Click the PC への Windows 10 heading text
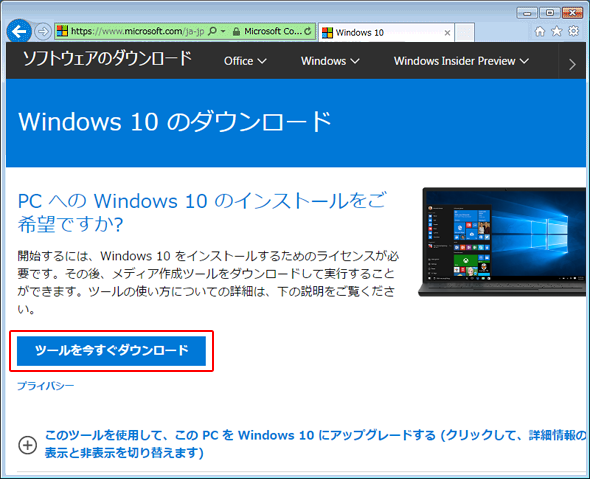Image resolution: width=590 pixels, height=479 pixels. coord(202,212)
